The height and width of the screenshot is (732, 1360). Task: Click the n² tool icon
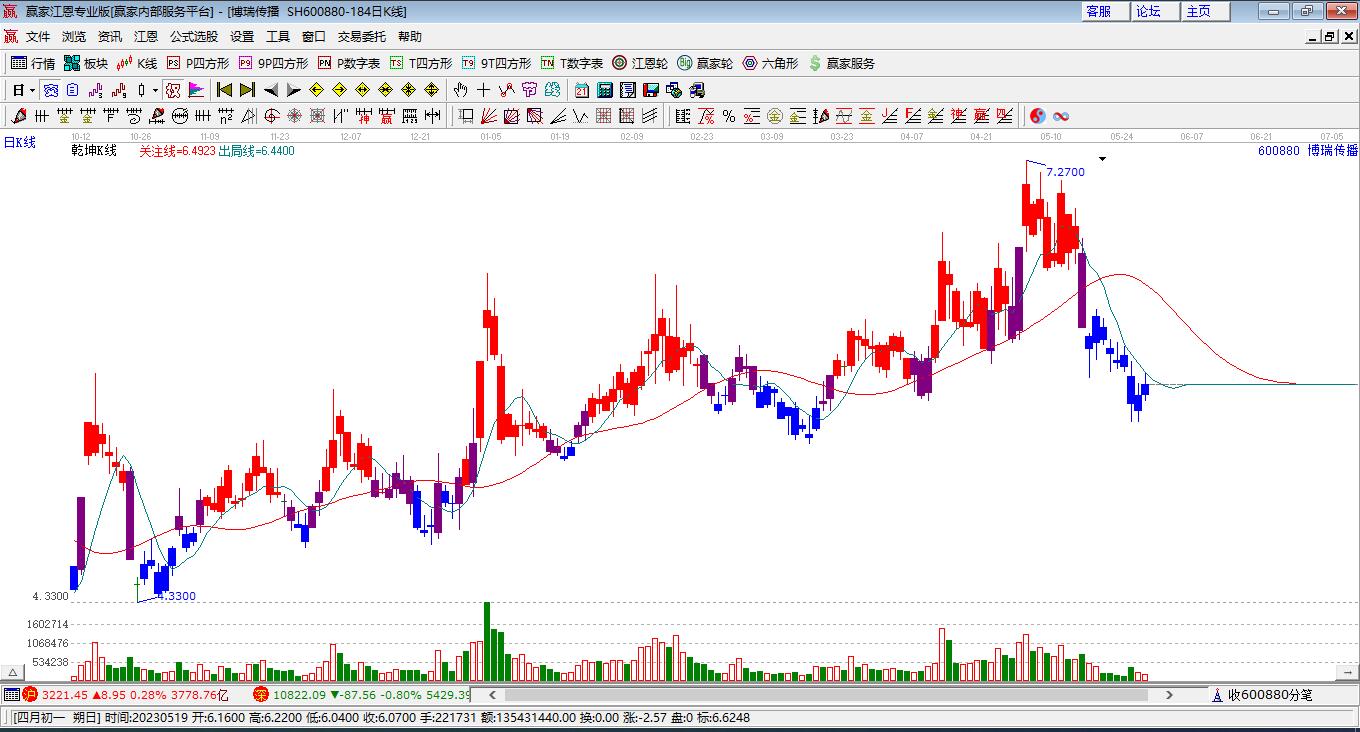(x=226, y=116)
